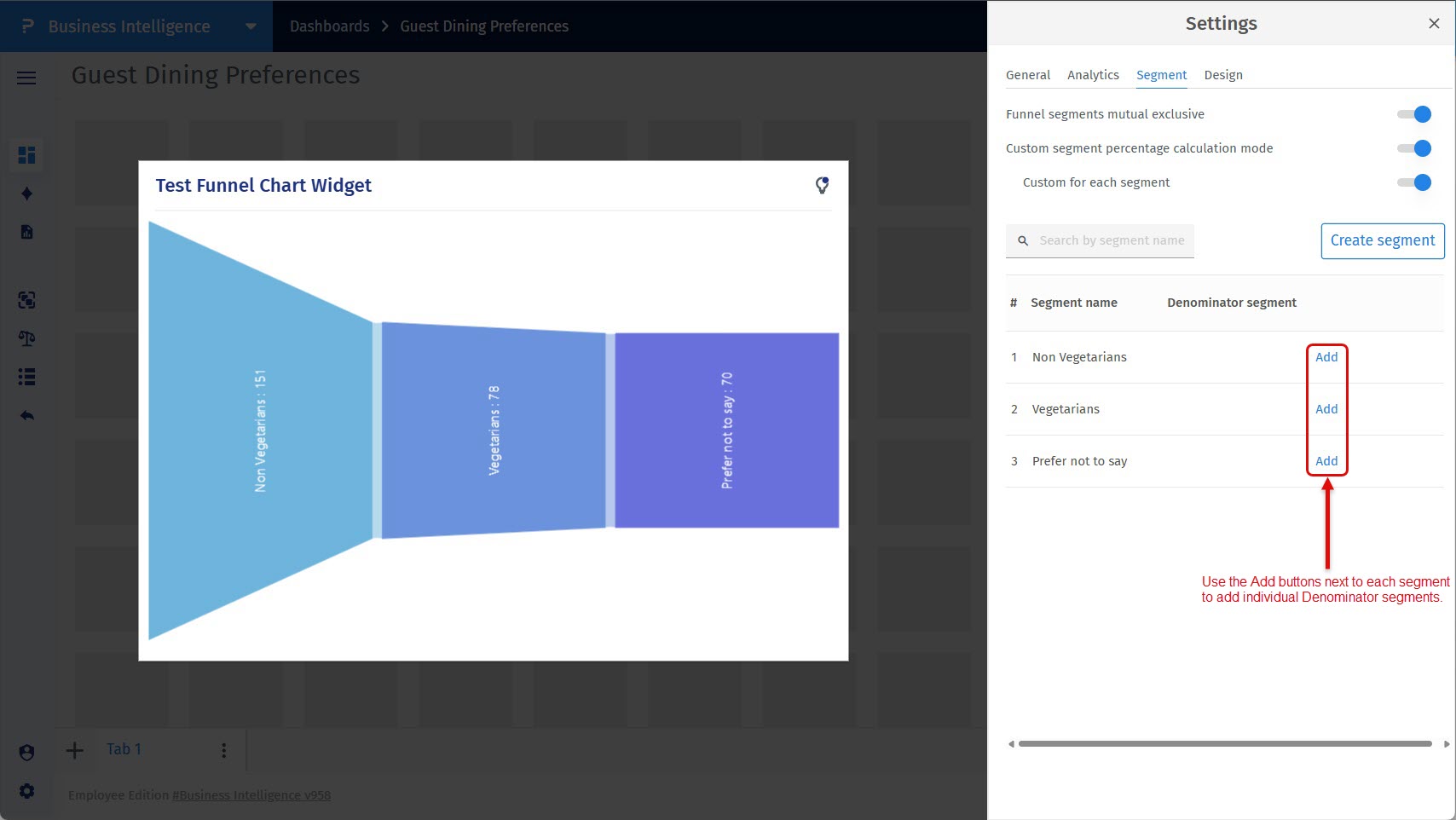Click Create segment button

click(1381, 240)
